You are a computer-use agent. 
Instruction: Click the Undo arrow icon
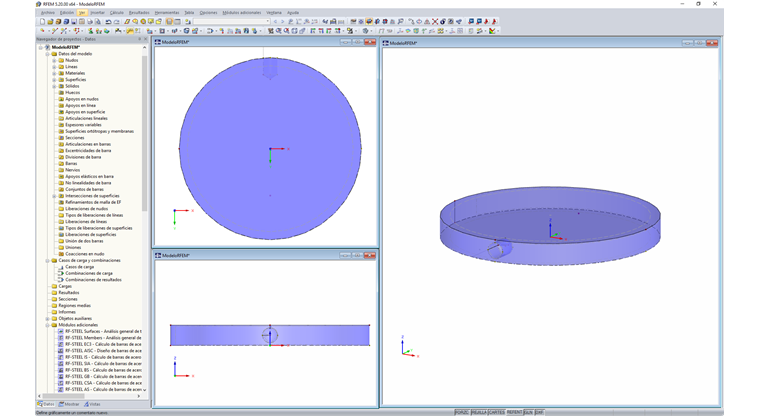(108, 21)
